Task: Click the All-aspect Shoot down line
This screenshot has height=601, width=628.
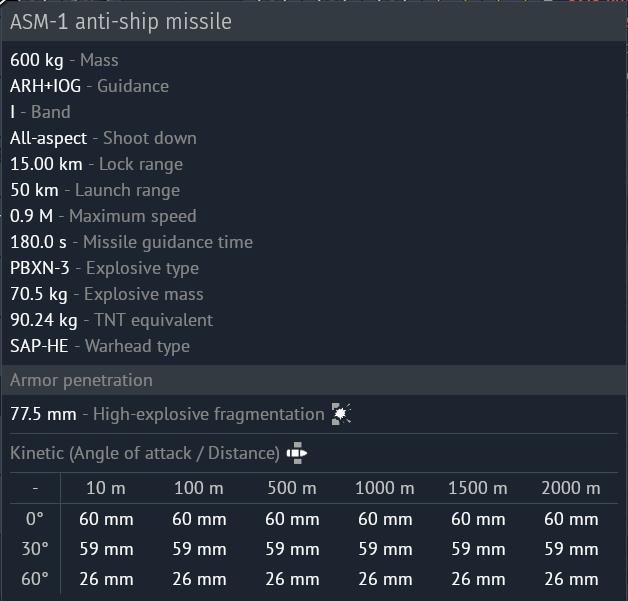Action: [x=103, y=138]
